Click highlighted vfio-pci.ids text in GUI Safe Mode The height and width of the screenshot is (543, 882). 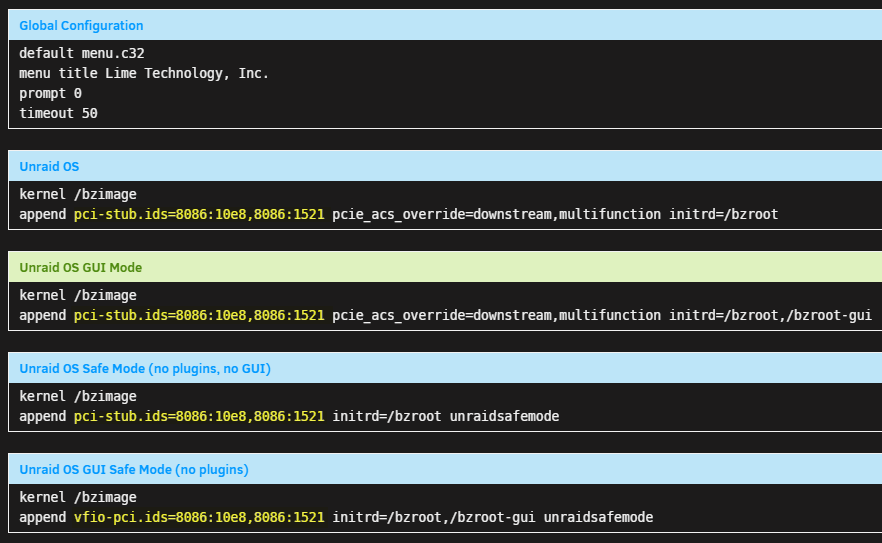click(199, 517)
